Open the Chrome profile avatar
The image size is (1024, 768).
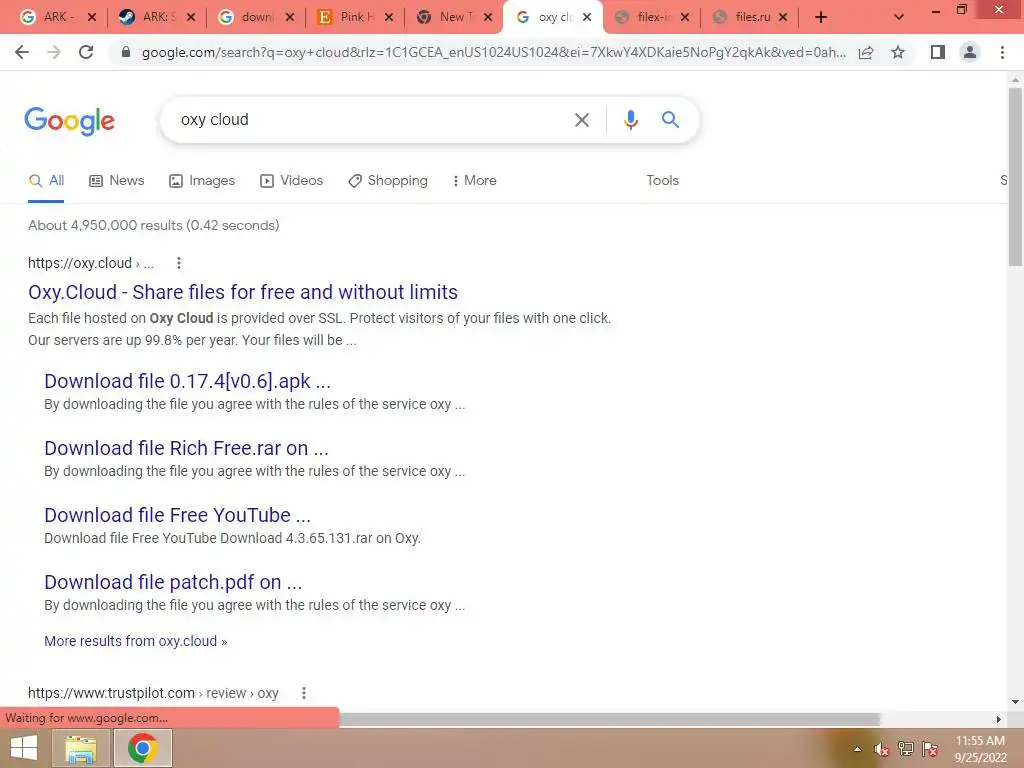(970, 52)
